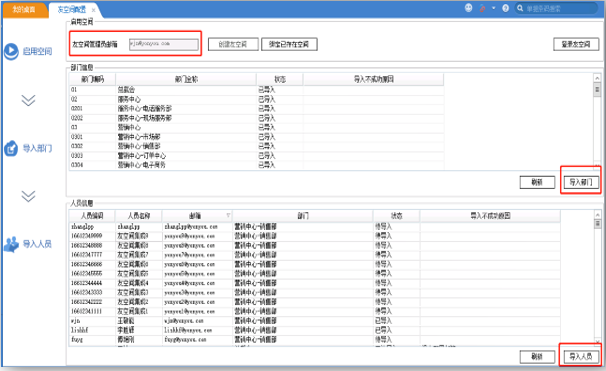Image resolution: width=606 pixels, height=371 pixels.
Task: Click the personnel table scrollbar thumb
Action: (597, 224)
